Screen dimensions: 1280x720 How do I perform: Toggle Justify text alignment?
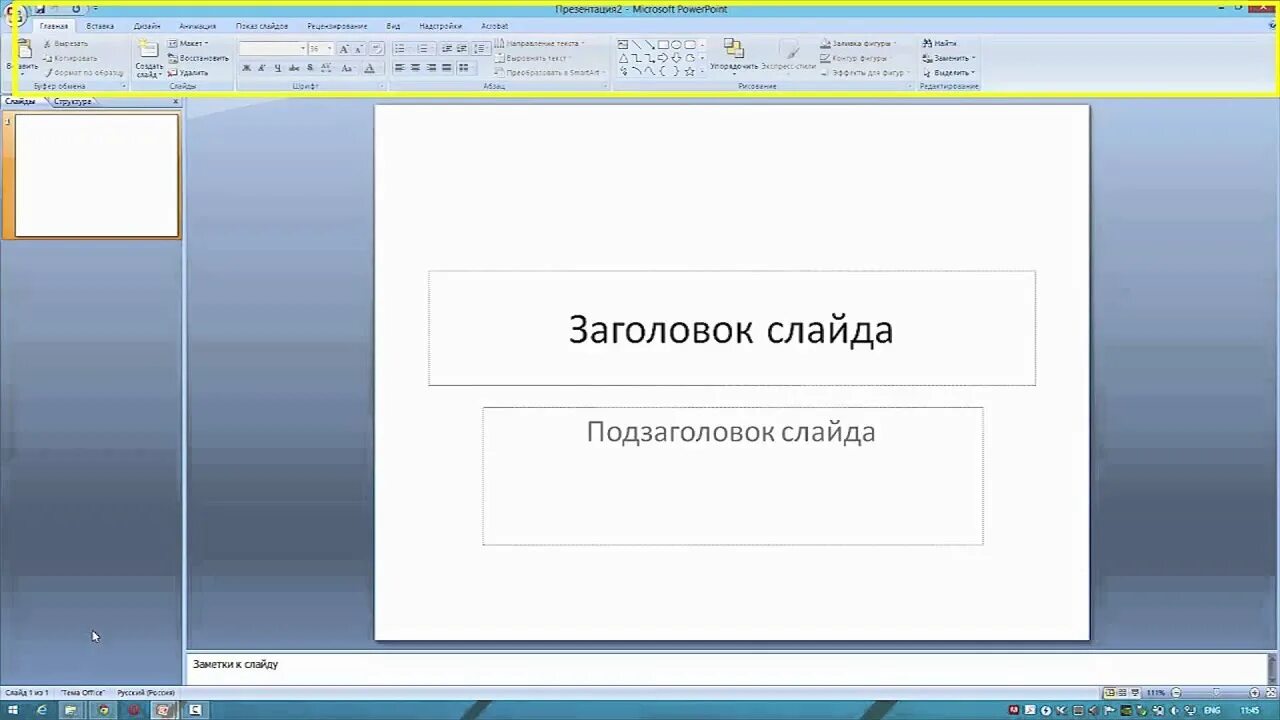pos(446,68)
